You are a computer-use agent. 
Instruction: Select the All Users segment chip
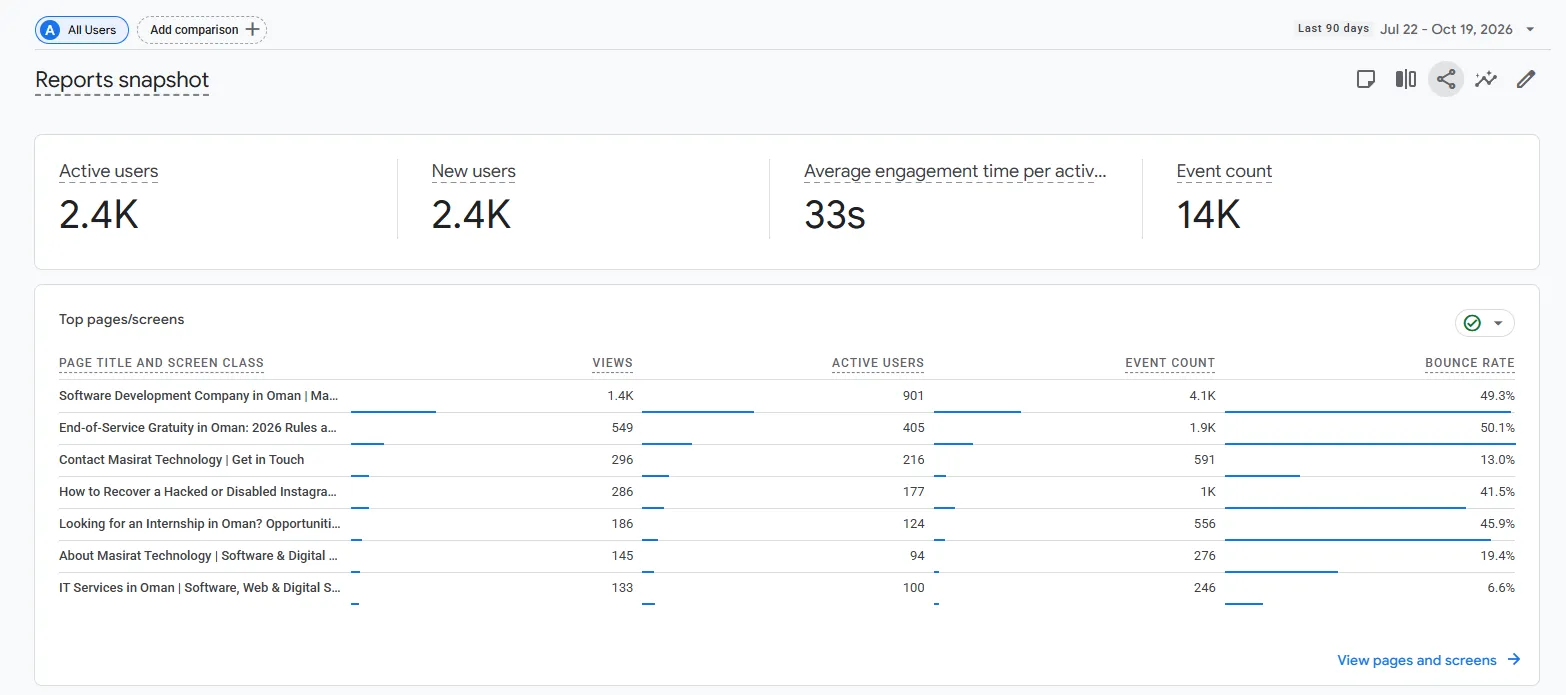tap(82, 30)
